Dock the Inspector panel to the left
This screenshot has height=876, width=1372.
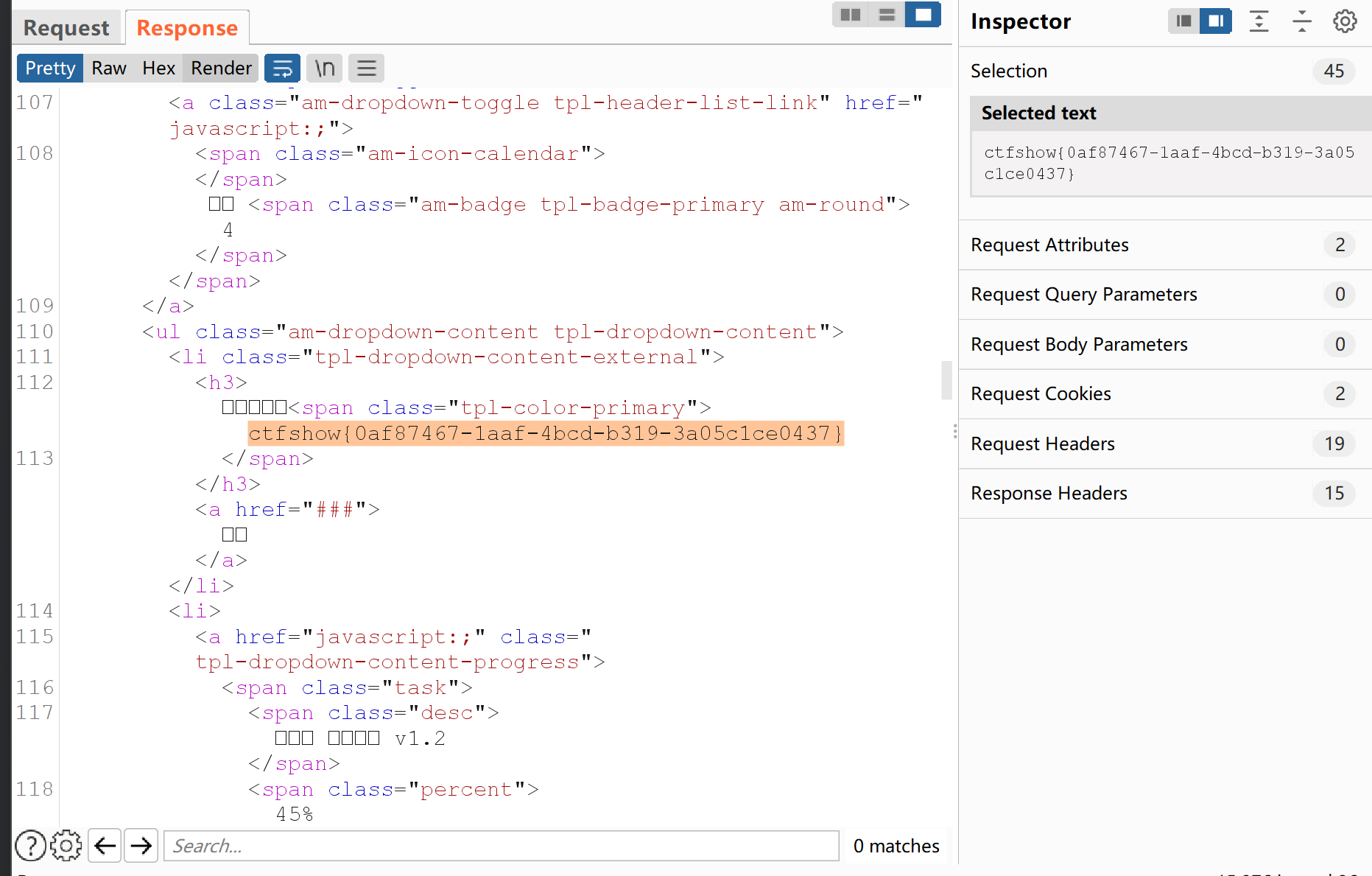(x=1183, y=21)
